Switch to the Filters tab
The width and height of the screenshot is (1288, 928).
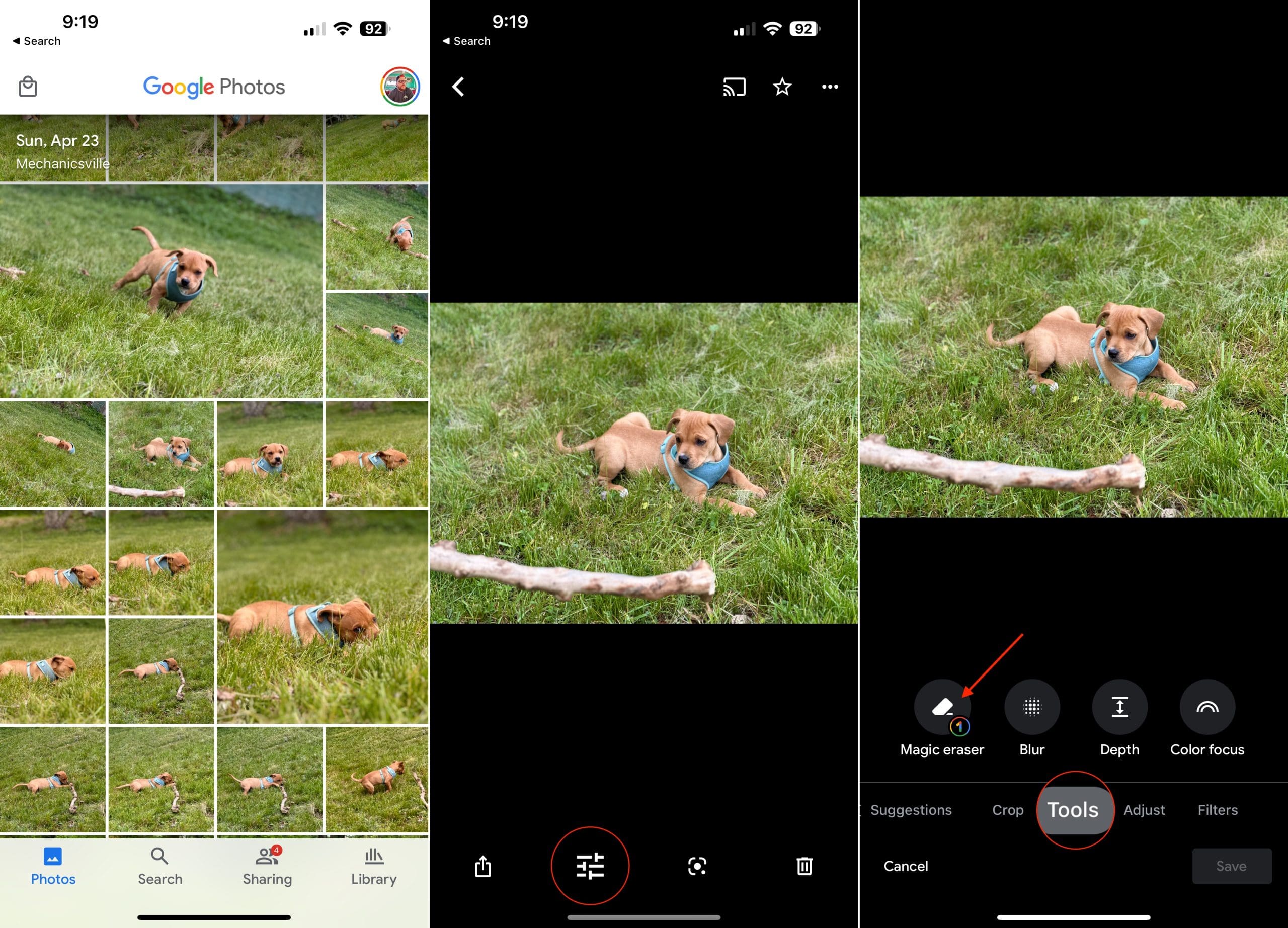coord(1217,810)
